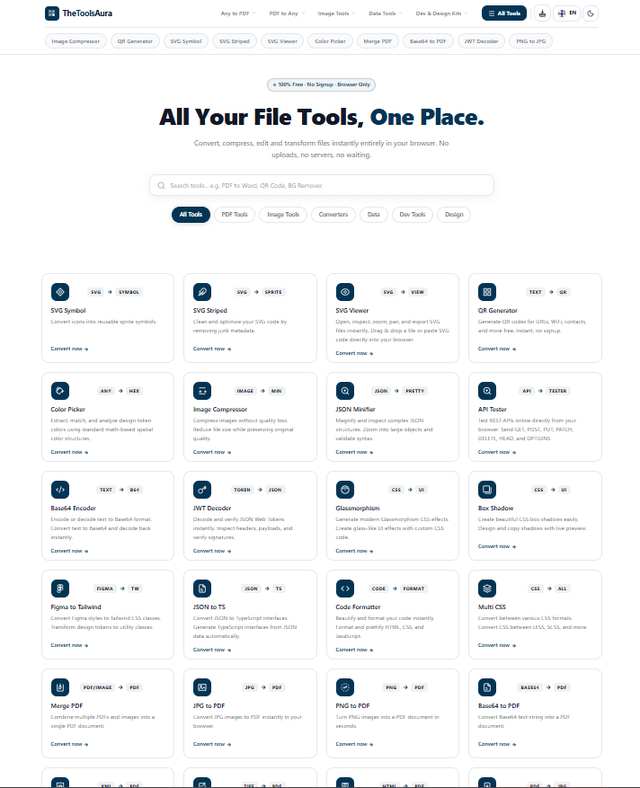Screen dimensions: 640x788
Task: Open the JSON Minifier magnifier icon
Action: [x=345, y=390]
